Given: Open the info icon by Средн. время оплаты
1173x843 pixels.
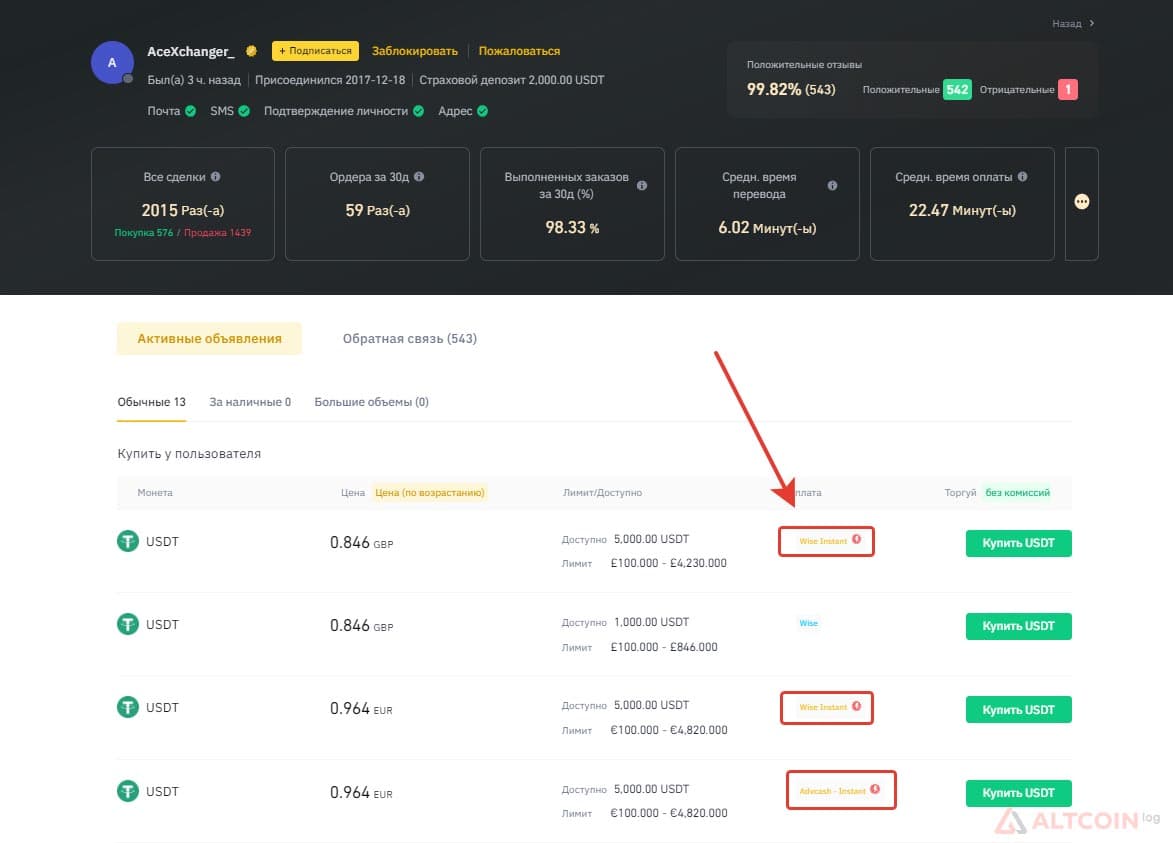Looking at the screenshot, I should [1023, 177].
